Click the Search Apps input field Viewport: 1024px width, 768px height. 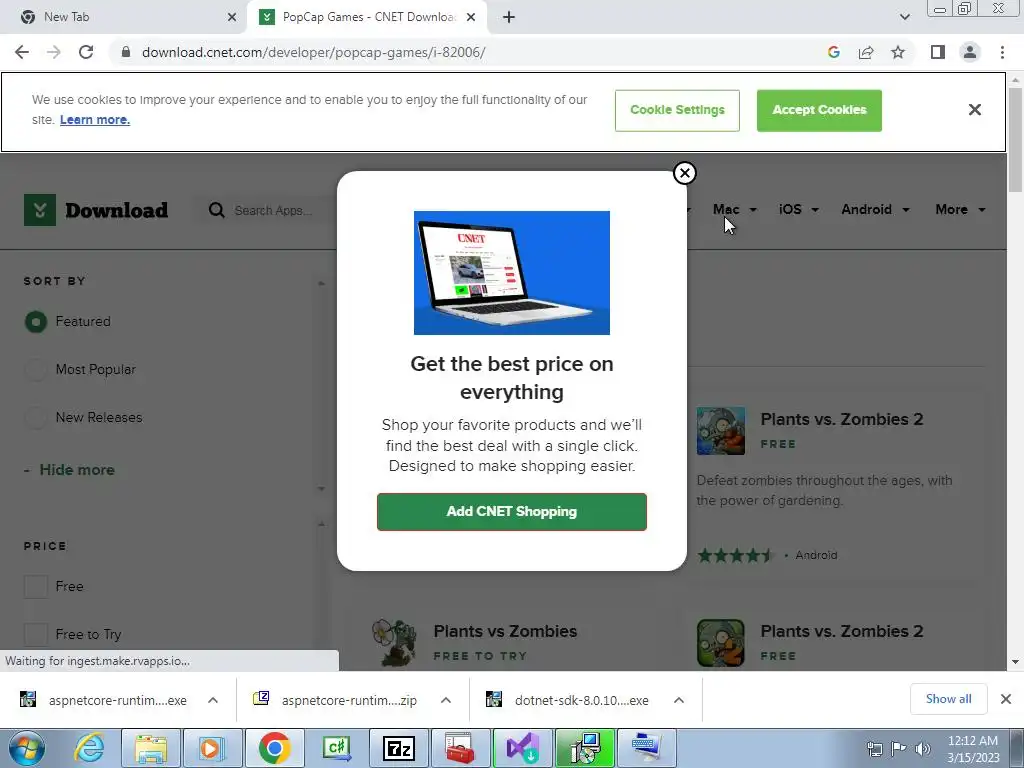point(273,210)
